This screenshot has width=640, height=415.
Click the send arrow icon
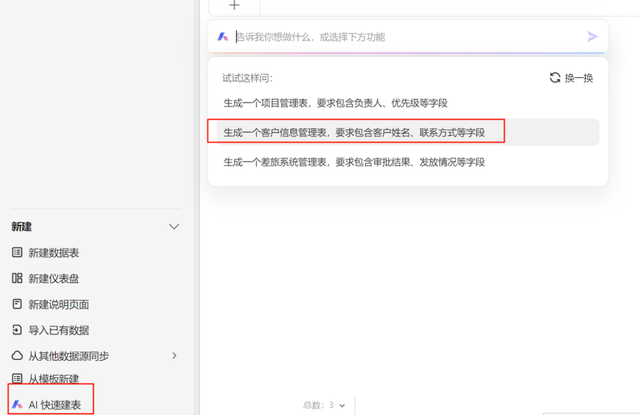[592, 37]
